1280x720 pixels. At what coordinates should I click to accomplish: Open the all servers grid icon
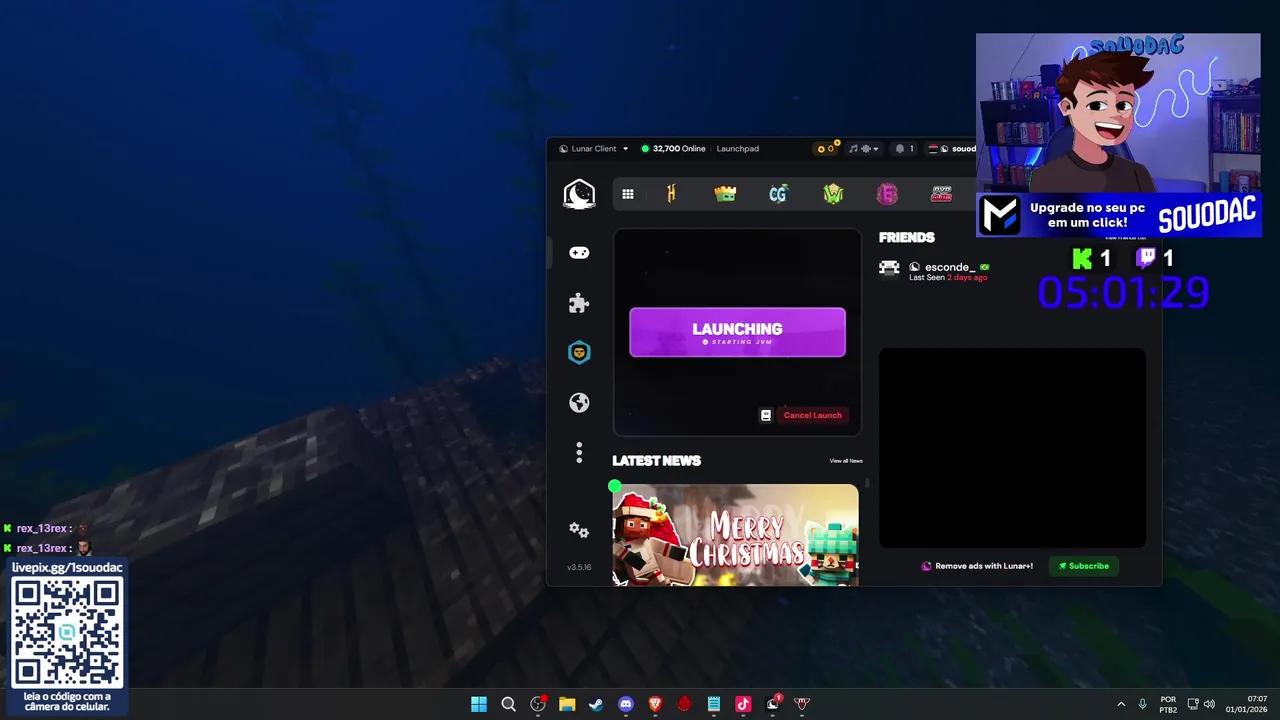pos(628,194)
